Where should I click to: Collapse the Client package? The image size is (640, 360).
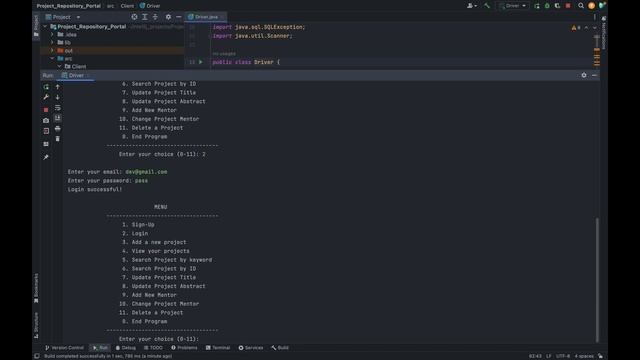[60, 66]
